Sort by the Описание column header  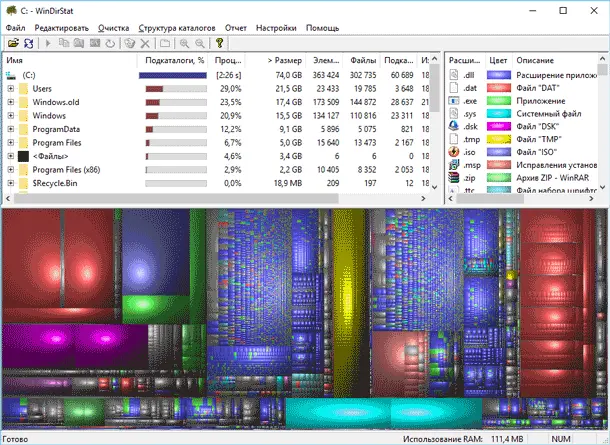[556, 60]
